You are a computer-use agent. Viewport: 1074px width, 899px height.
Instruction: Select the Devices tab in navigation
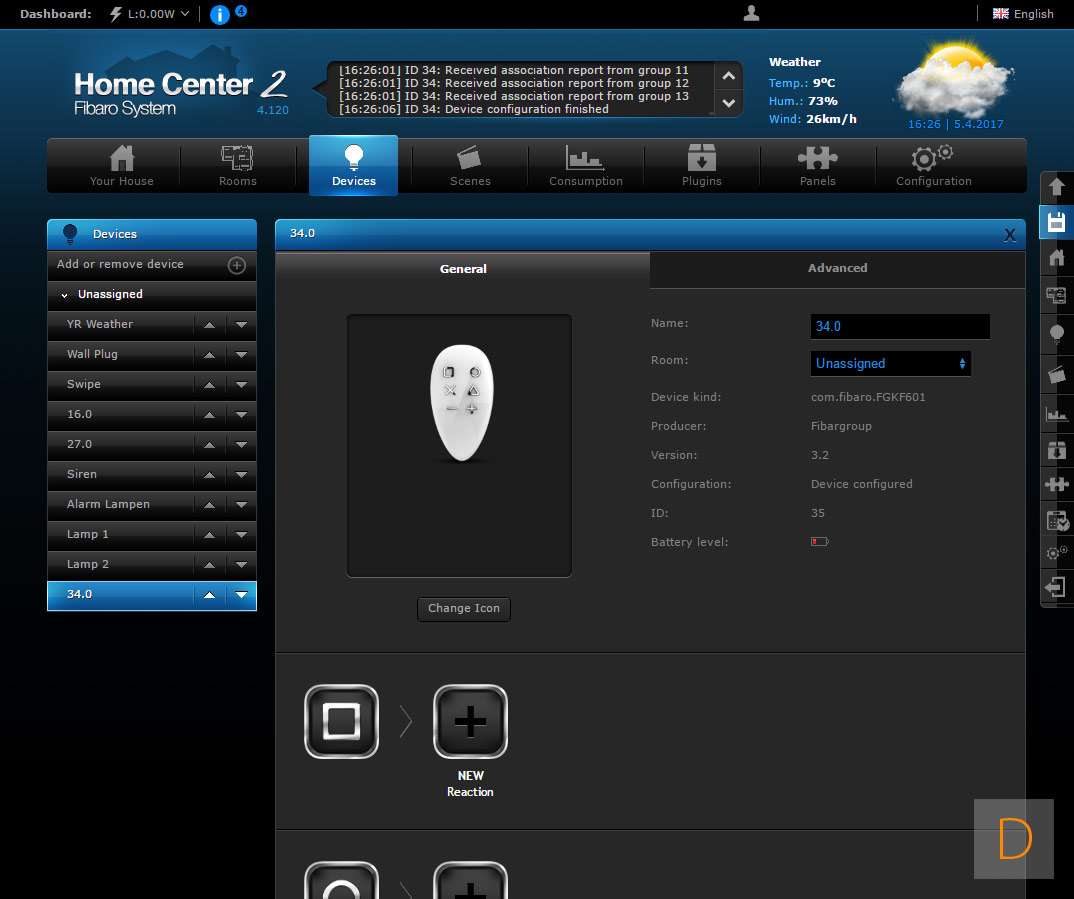(x=353, y=166)
